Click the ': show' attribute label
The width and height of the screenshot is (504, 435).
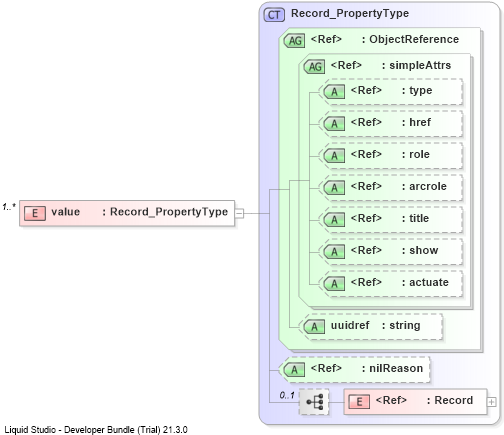(x=420, y=250)
